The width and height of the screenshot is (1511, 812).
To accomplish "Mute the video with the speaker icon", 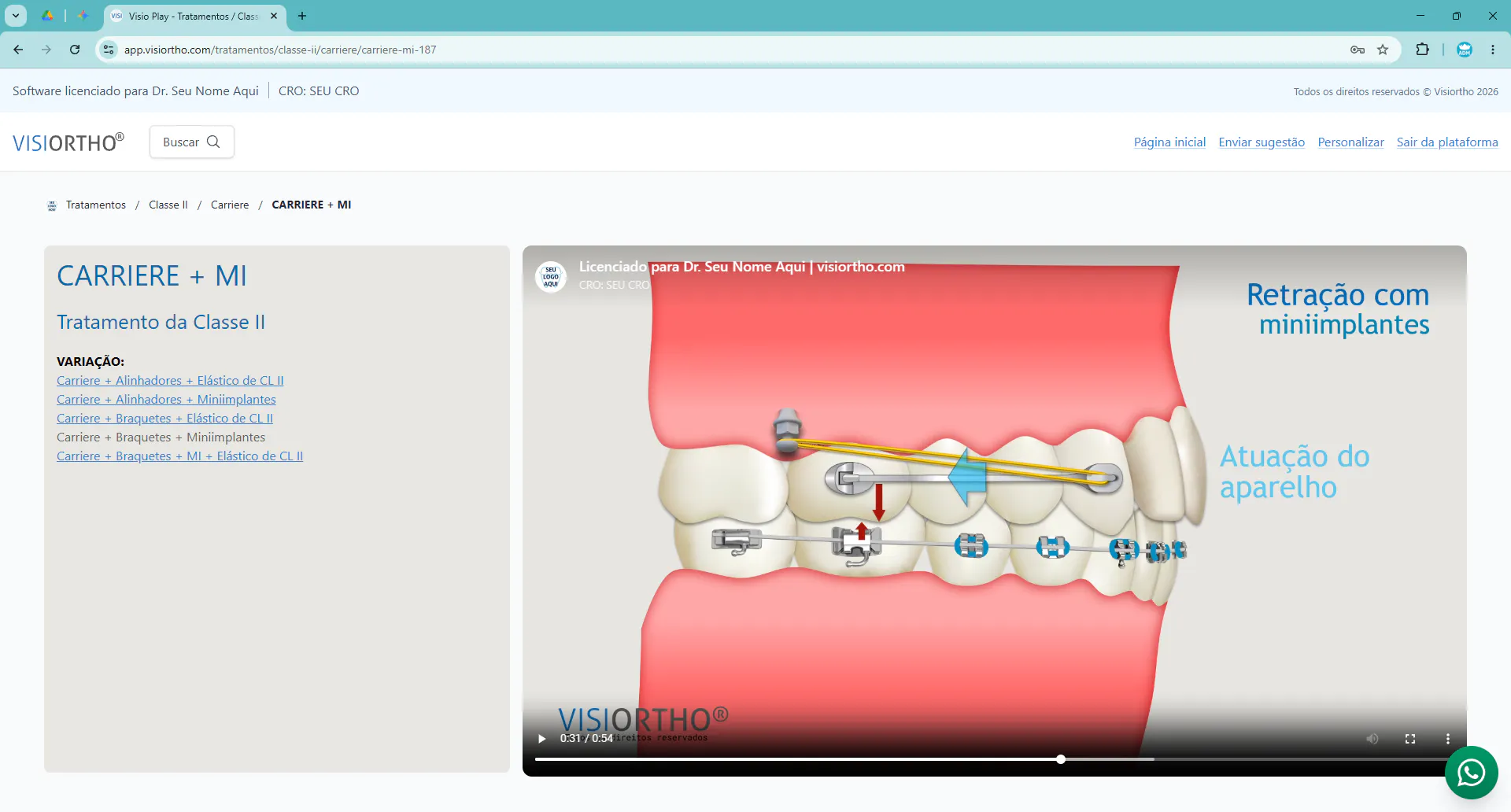I will pos(1372,739).
